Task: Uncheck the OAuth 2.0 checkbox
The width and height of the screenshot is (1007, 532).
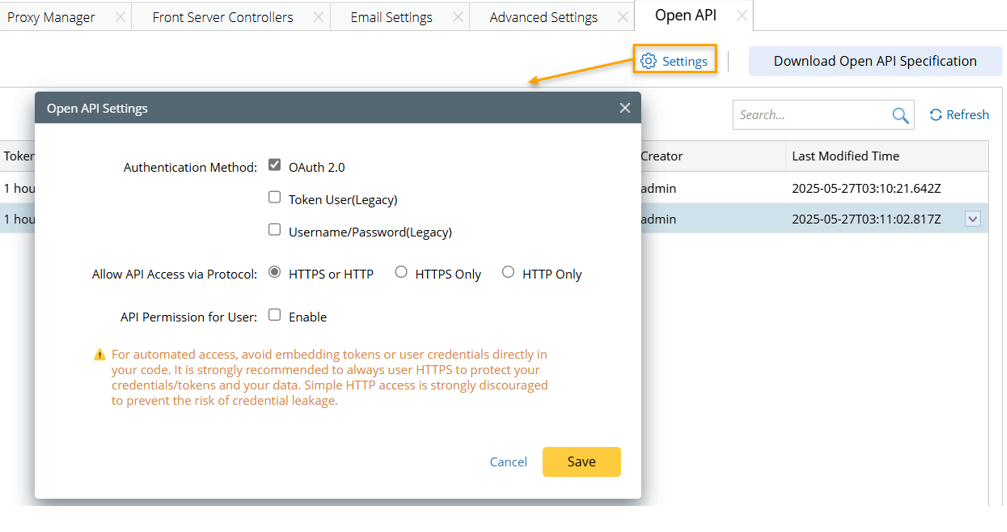Action: tap(275, 165)
